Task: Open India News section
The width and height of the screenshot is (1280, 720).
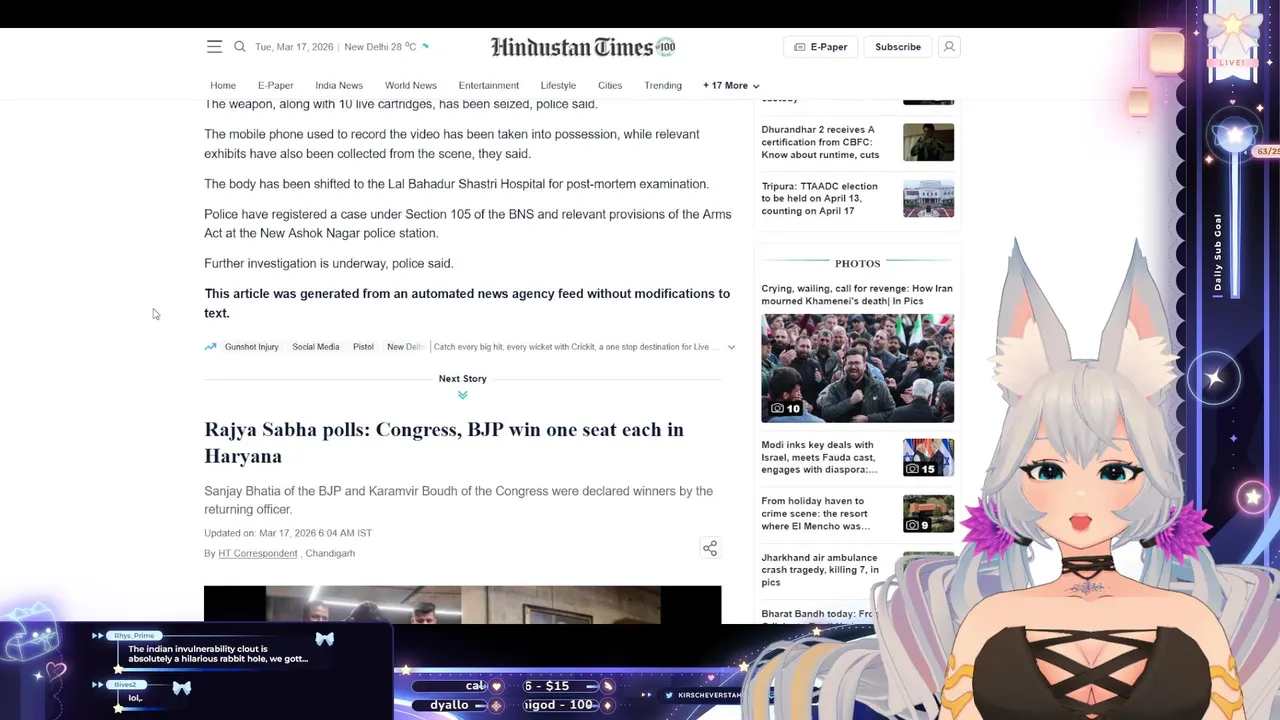Action: click(x=339, y=86)
